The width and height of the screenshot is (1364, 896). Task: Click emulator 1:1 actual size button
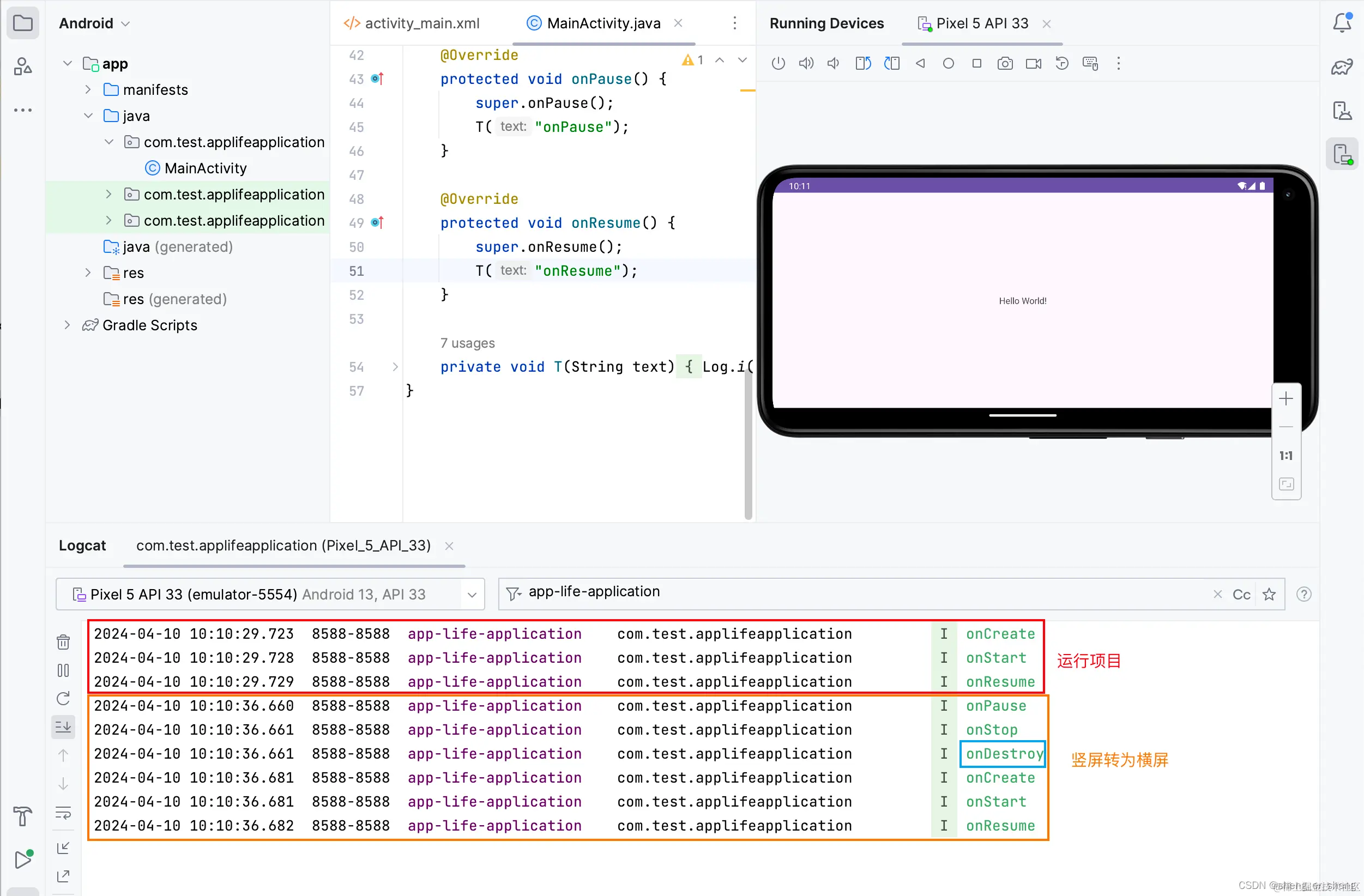[x=1285, y=456]
